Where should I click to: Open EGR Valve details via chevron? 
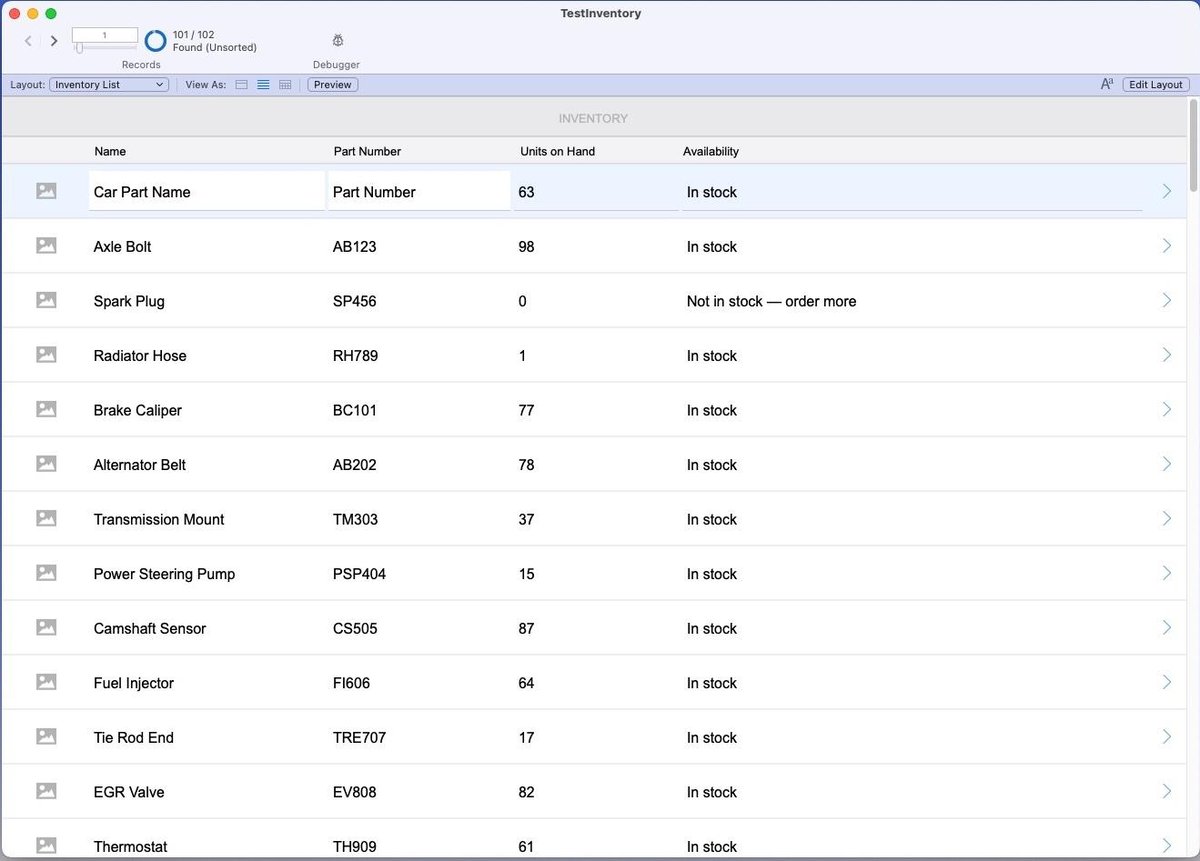pos(1167,790)
